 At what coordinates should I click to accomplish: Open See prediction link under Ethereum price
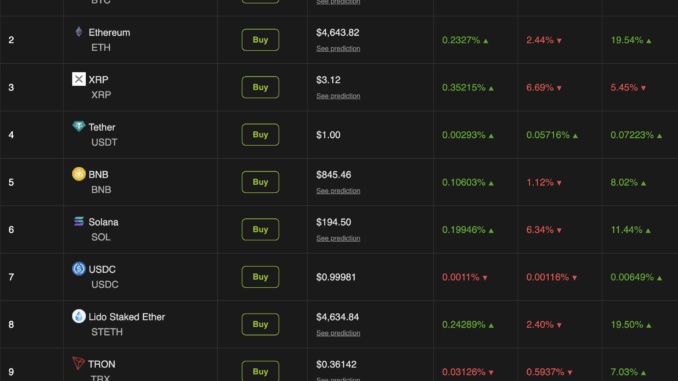338,48
